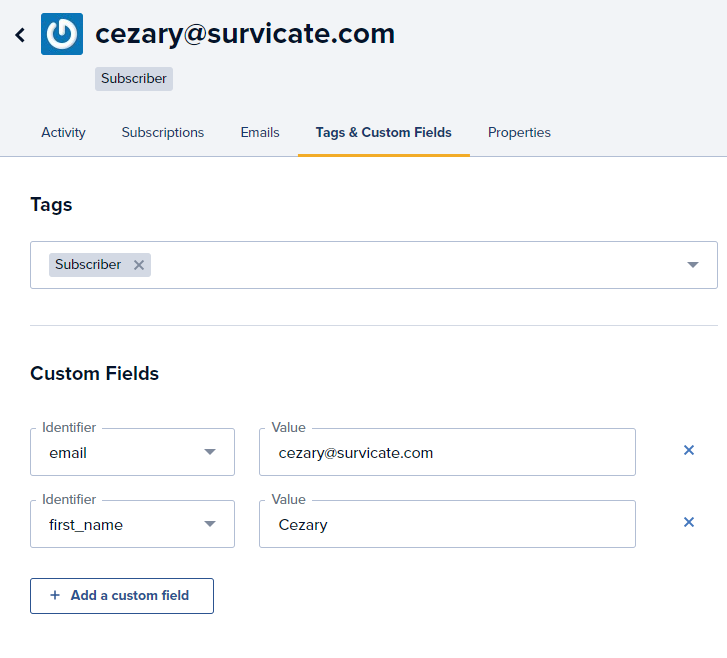Viewport: 727px width, 658px height.
Task: Expand the first_name Identifier dropdown
Action: 210,524
